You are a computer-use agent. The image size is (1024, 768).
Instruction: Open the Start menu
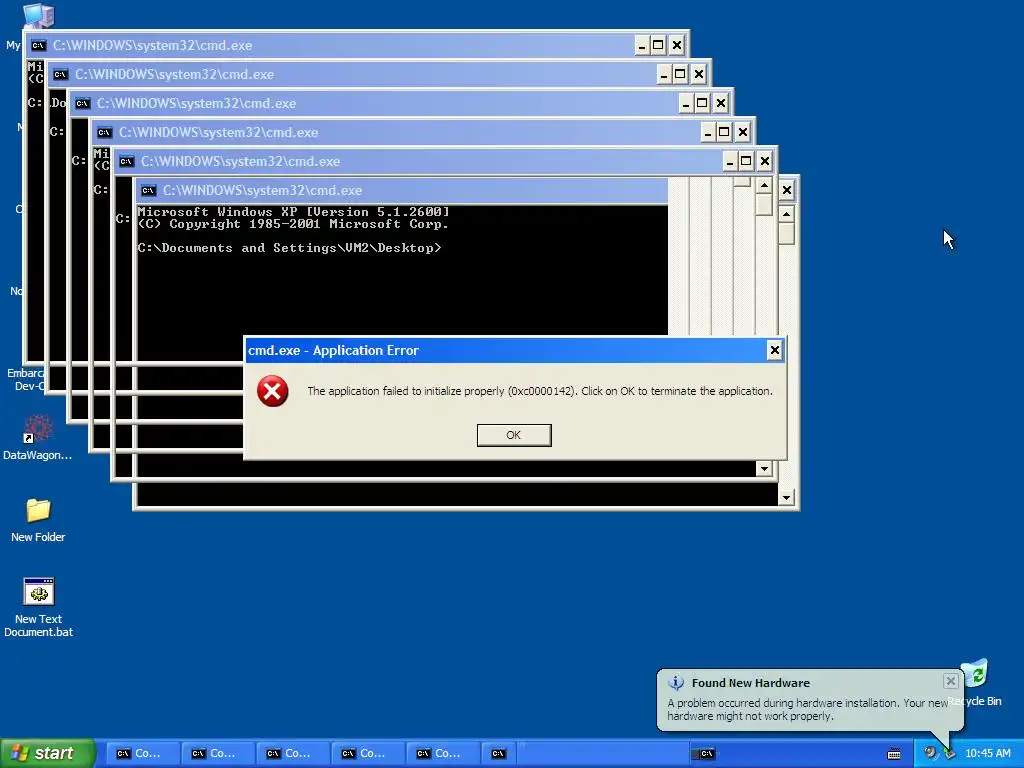point(48,753)
